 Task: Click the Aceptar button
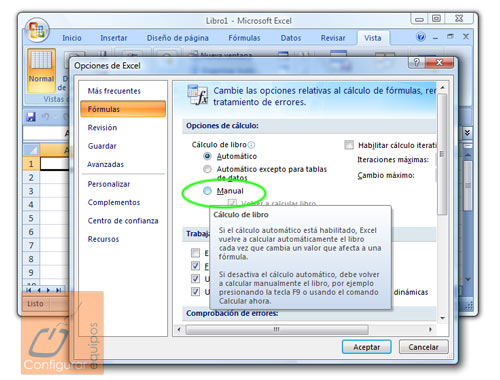pyautogui.click(x=366, y=347)
